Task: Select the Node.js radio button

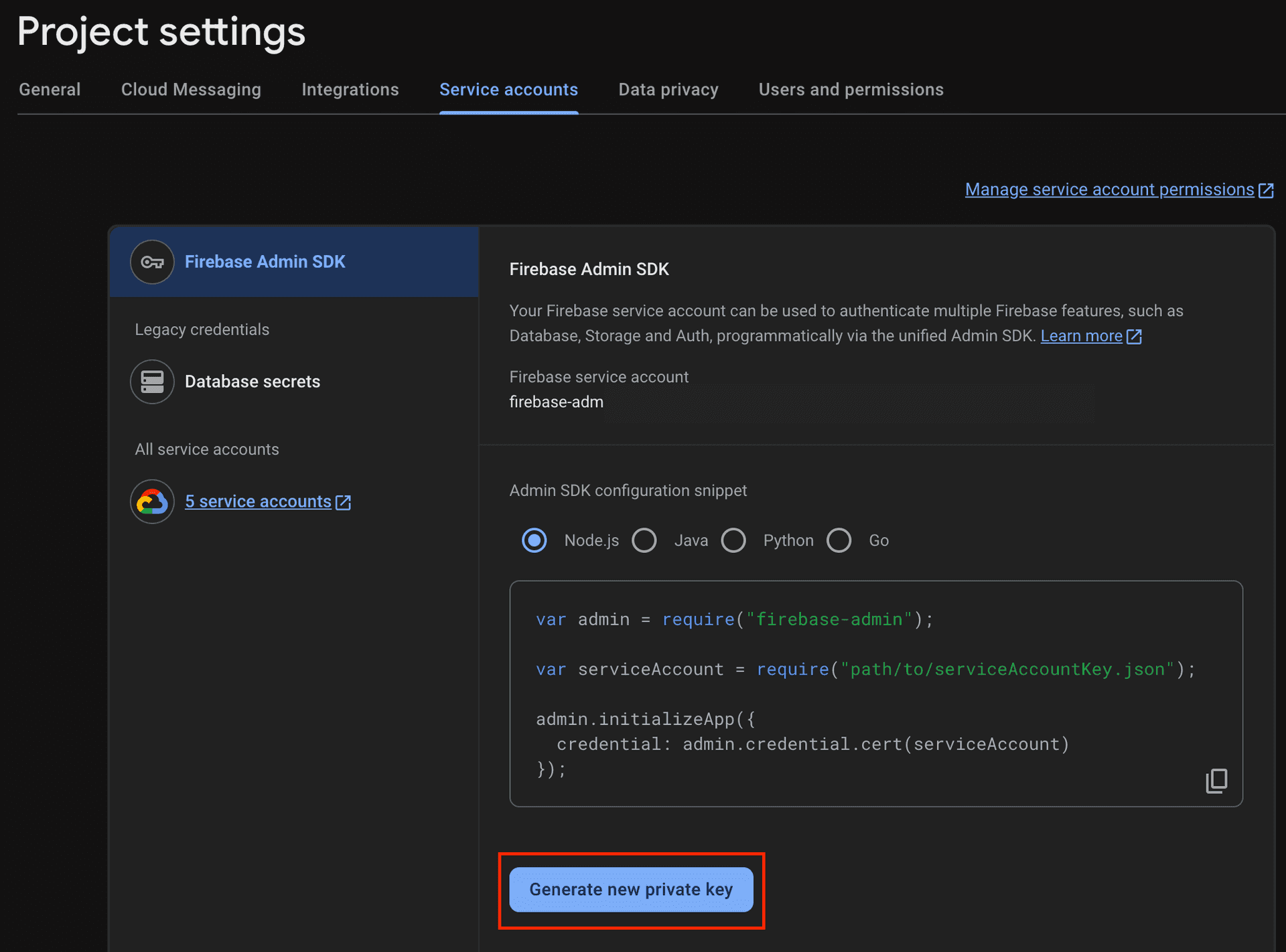Action: click(534, 540)
